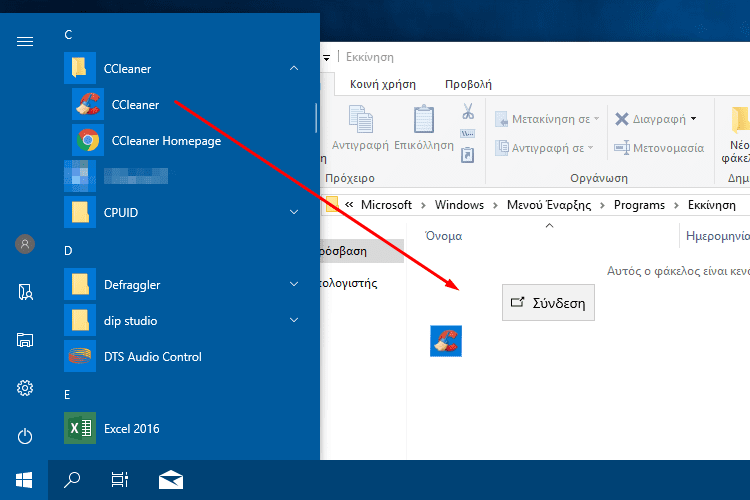Open taskbar Search magnifier
This screenshot has height=500, width=750.
tap(72, 479)
